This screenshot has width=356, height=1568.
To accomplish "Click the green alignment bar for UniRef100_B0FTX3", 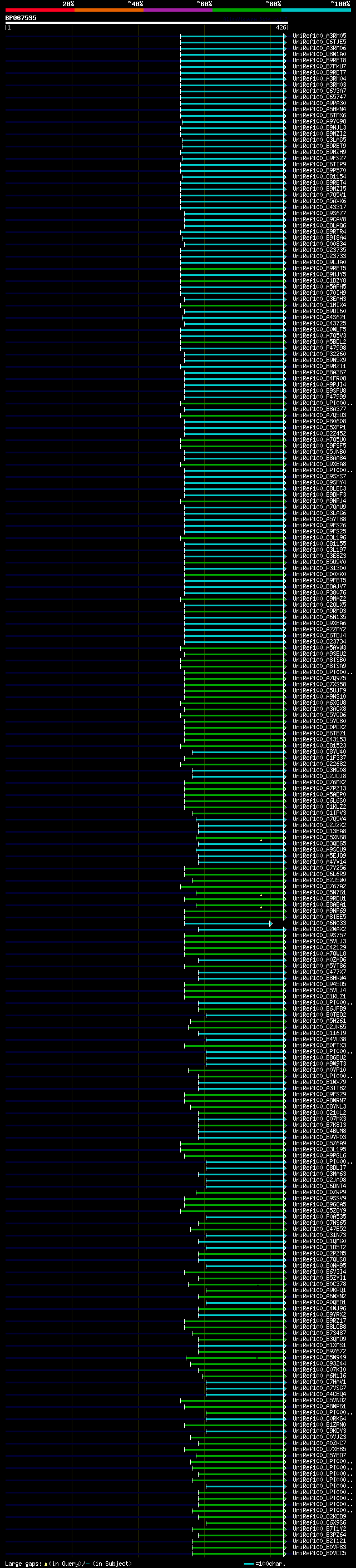I will 235,1046.
